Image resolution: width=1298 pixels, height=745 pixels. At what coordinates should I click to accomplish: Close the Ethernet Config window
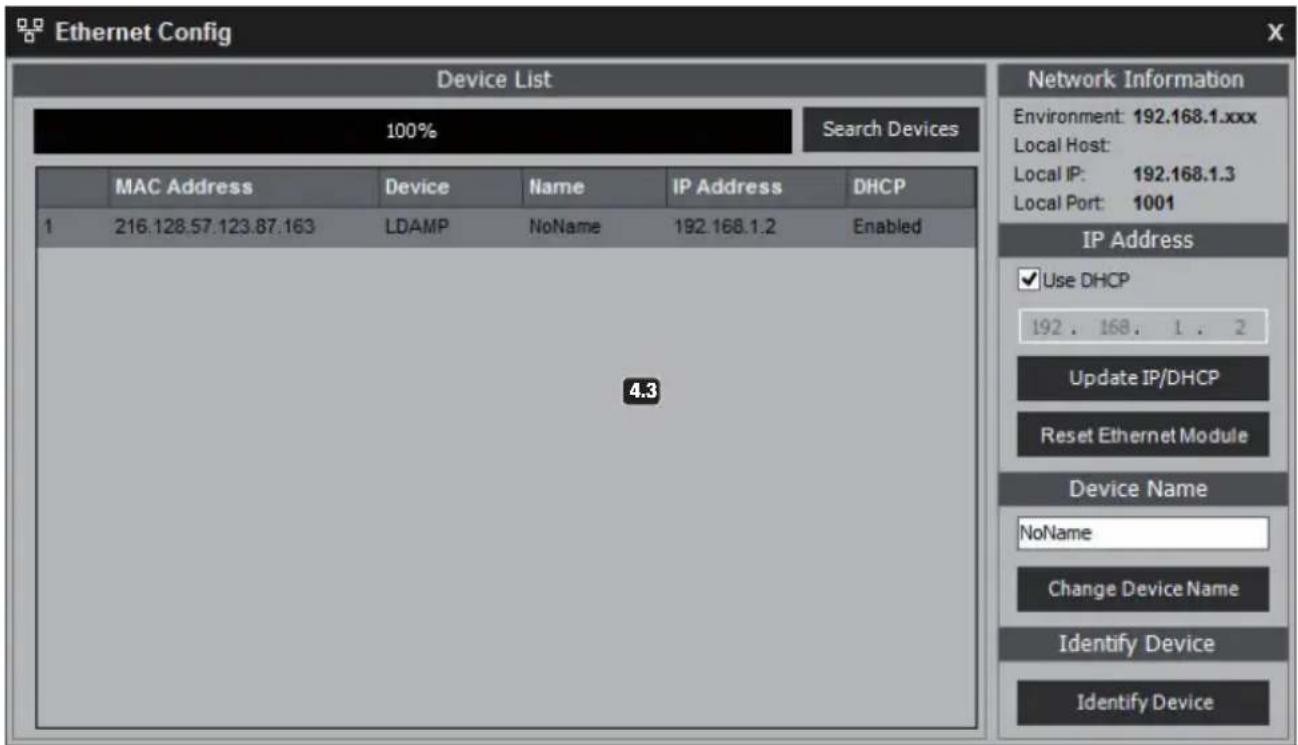pyautogui.click(x=1275, y=33)
